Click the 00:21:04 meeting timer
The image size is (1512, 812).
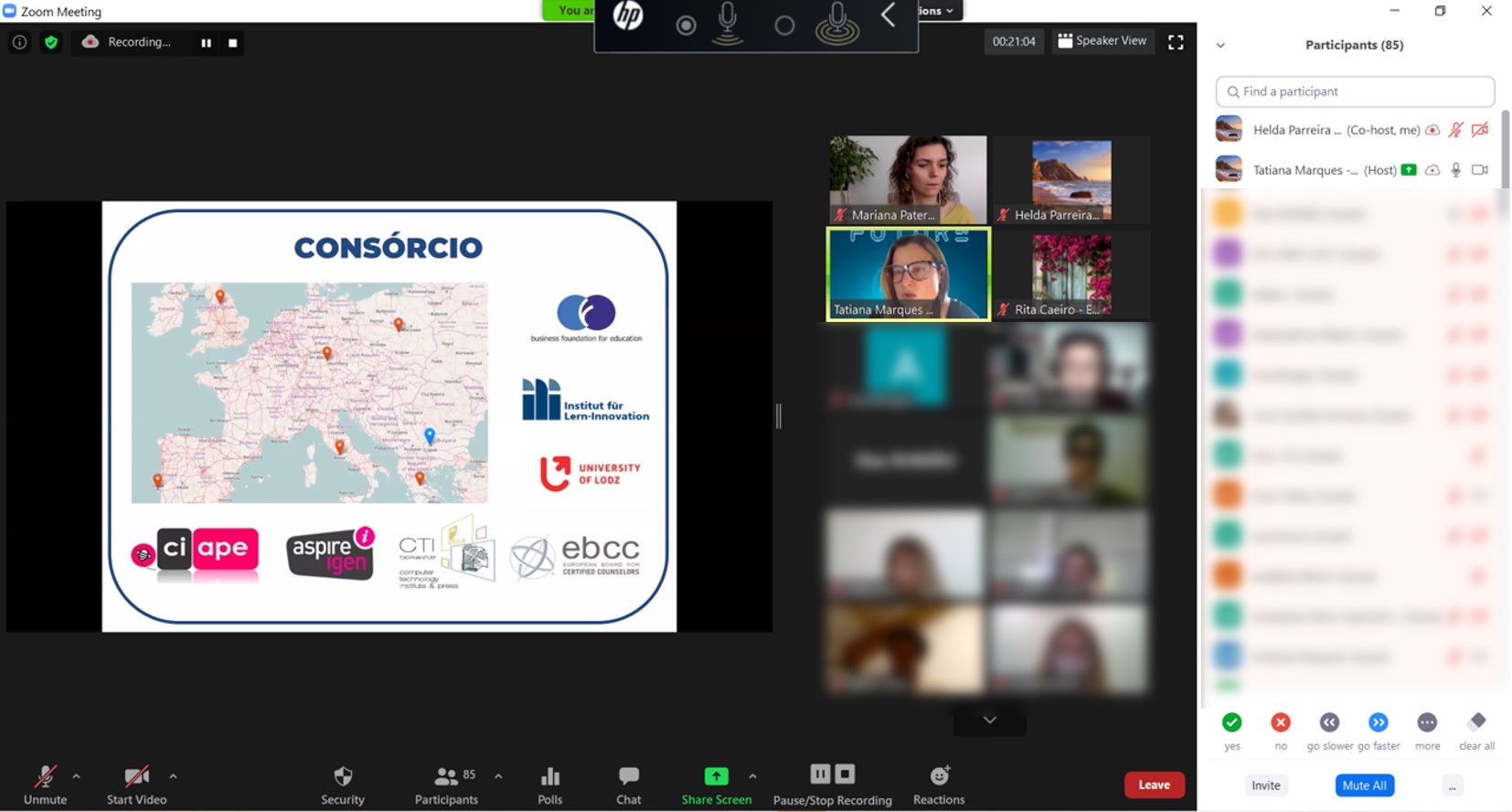point(1014,41)
